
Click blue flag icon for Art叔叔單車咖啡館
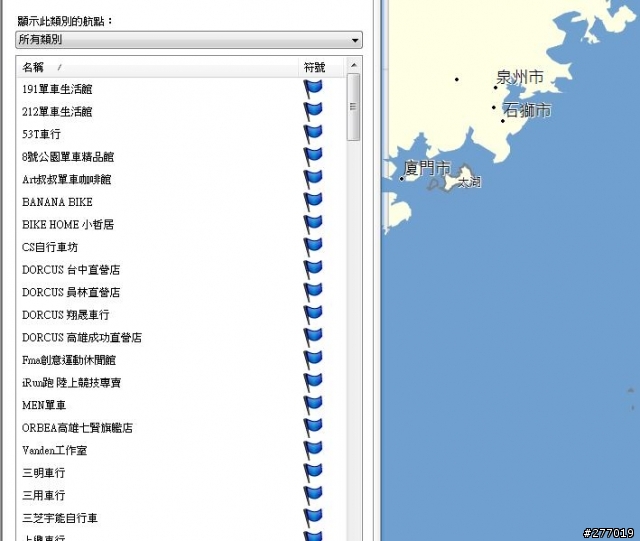[313, 179]
